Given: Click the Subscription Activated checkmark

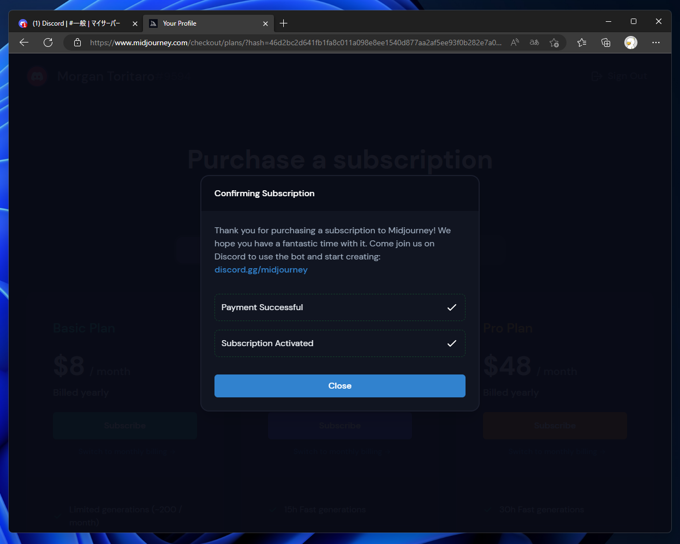Looking at the screenshot, I should 451,343.
